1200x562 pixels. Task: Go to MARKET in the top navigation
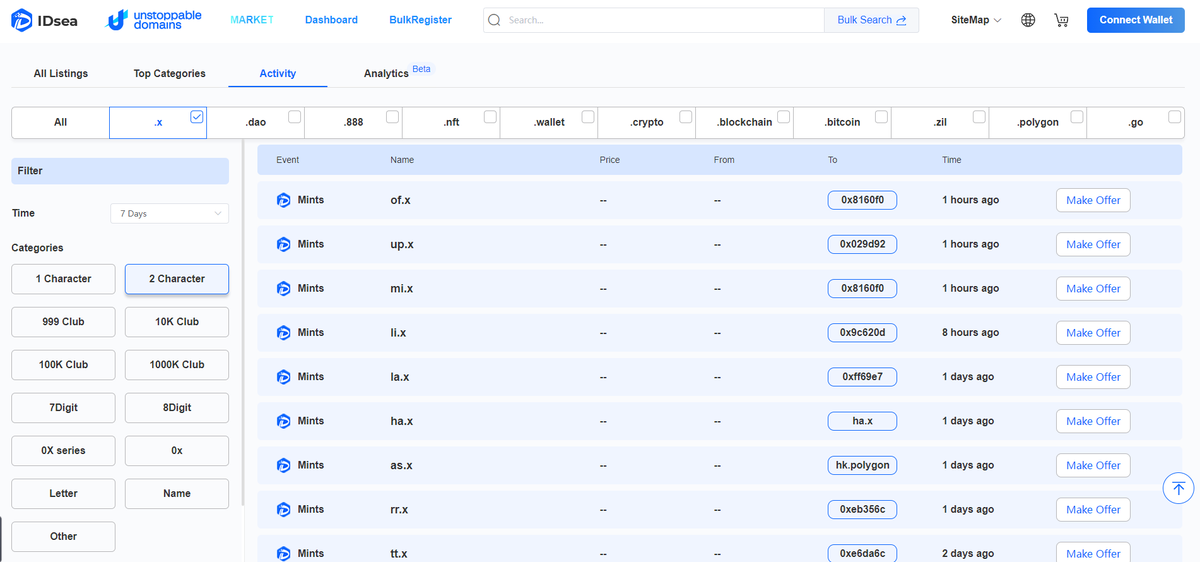[x=252, y=20]
